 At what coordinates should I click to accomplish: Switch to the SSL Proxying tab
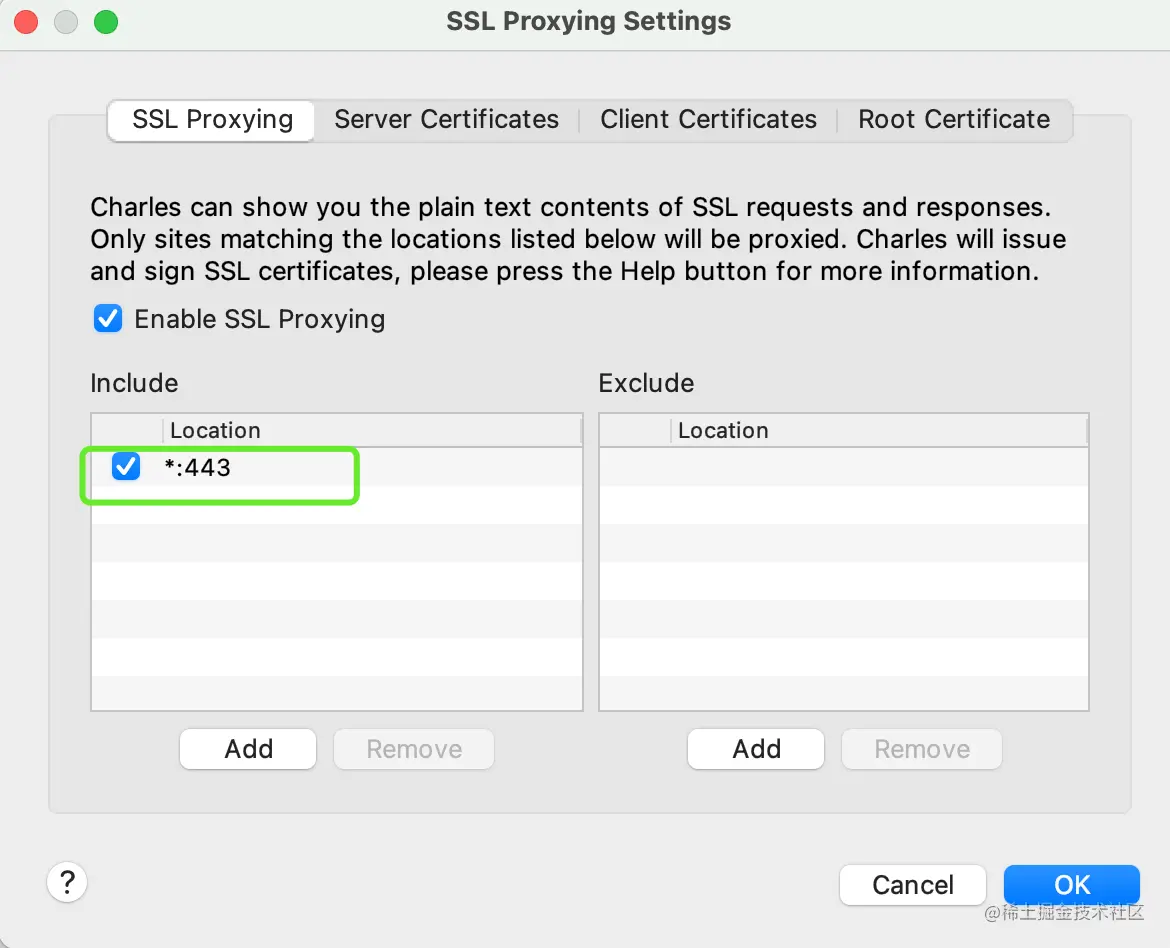tap(212, 120)
